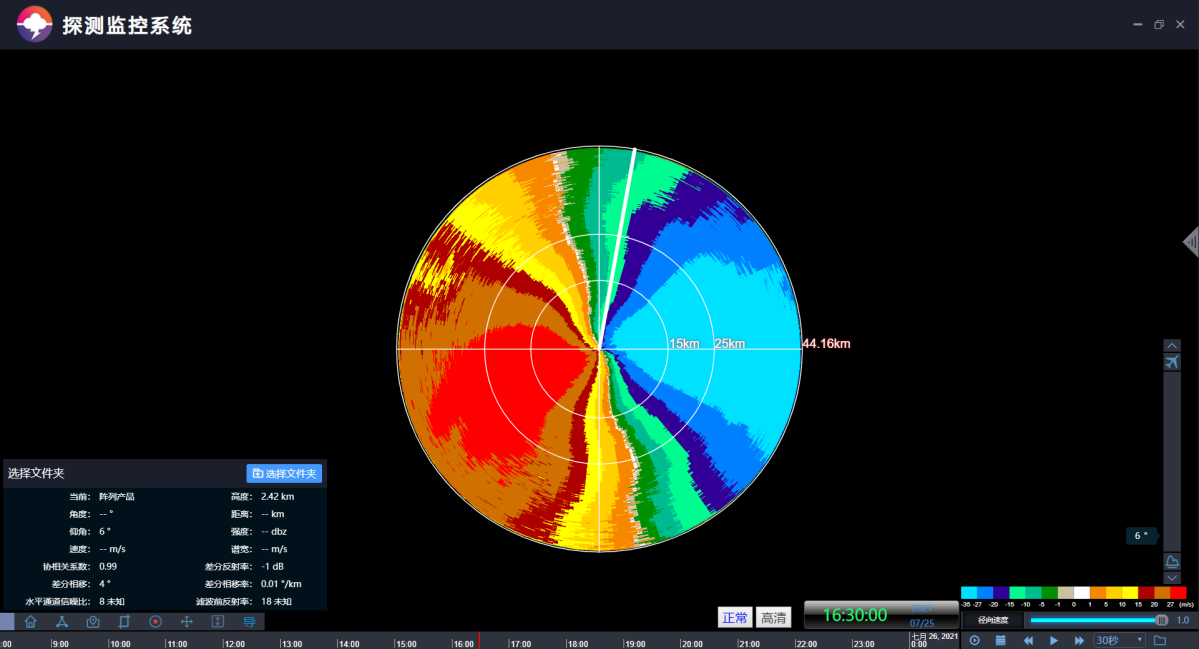Switch to 高清 display mode
Screen dimensions: 1199x649
point(771,618)
